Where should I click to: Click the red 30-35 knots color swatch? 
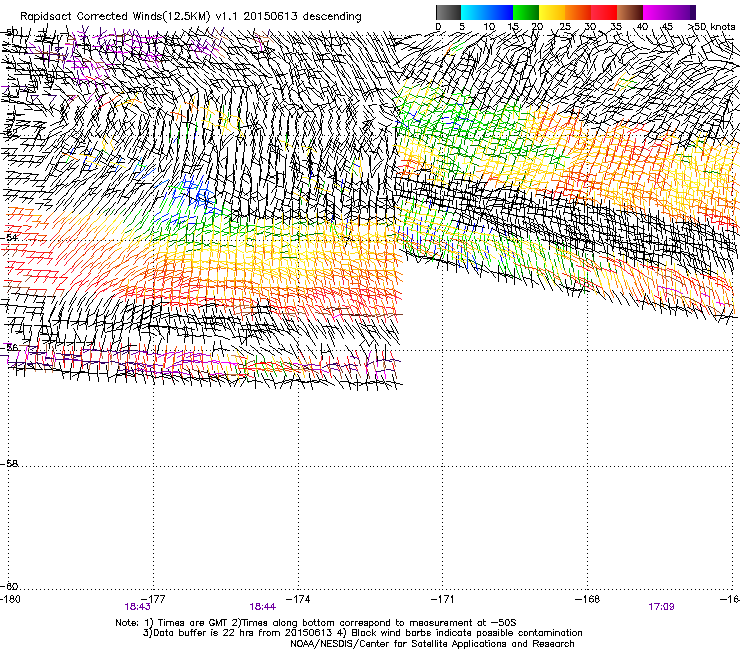click(x=604, y=12)
